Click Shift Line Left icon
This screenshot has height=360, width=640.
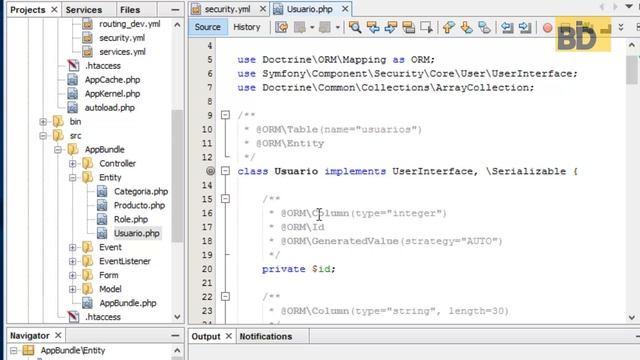tap(507, 27)
